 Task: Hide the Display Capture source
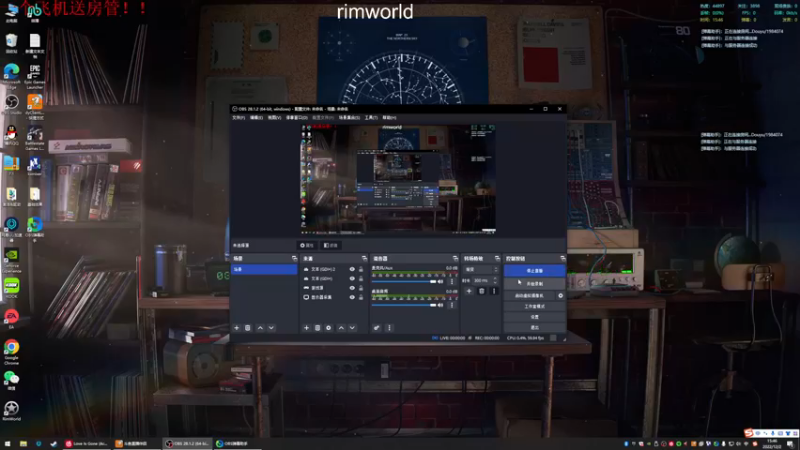352,297
